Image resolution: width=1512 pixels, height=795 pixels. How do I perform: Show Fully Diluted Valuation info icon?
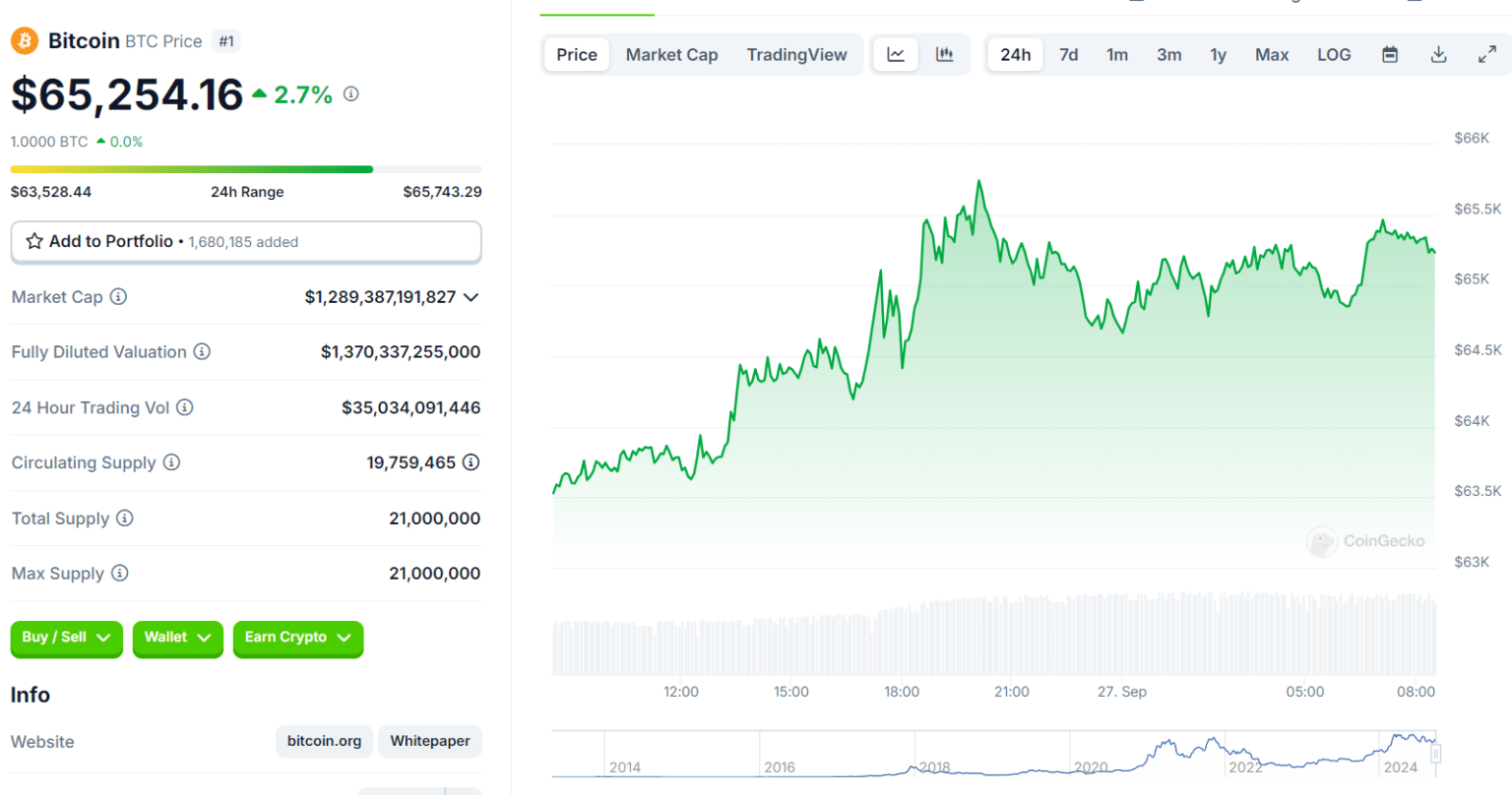(202, 351)
